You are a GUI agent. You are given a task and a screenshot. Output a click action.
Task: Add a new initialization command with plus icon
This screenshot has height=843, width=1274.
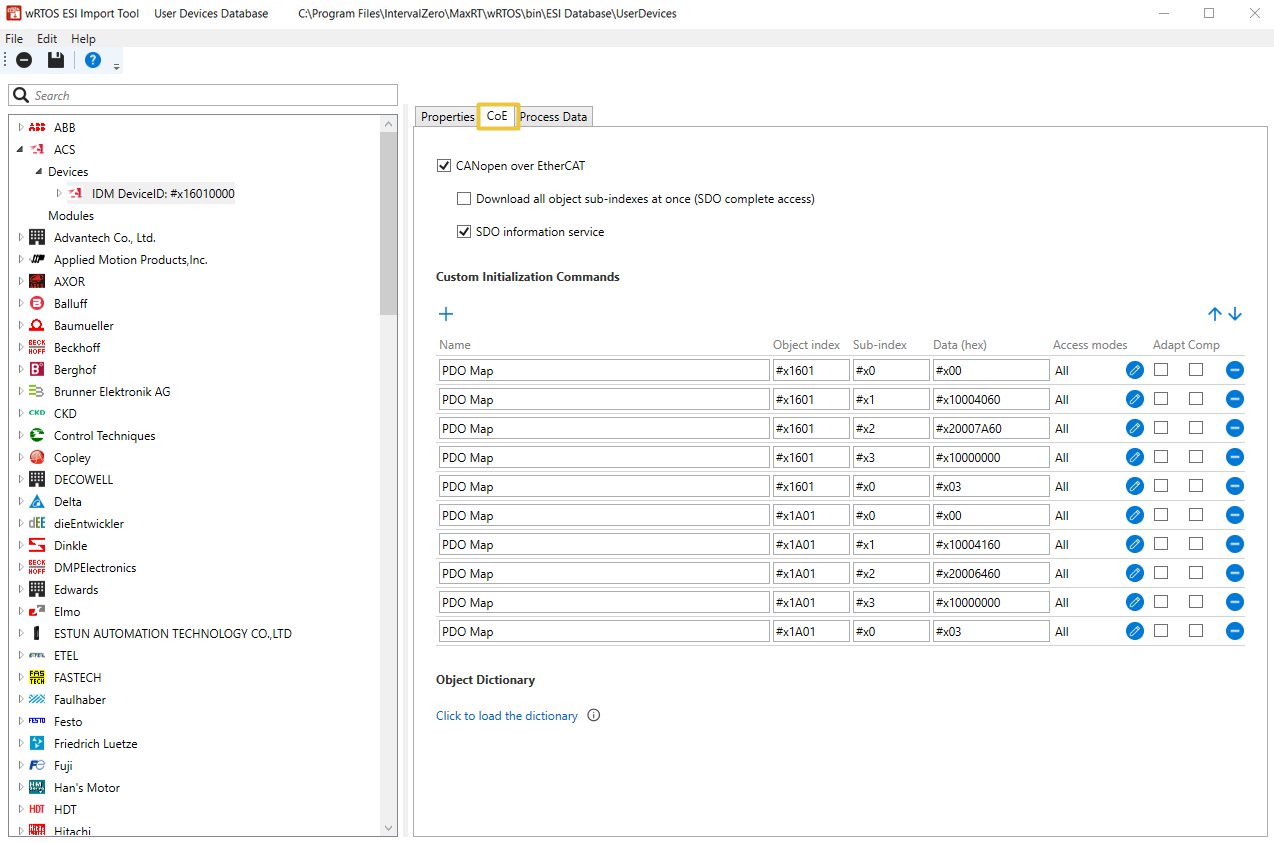tap(446, 314)
